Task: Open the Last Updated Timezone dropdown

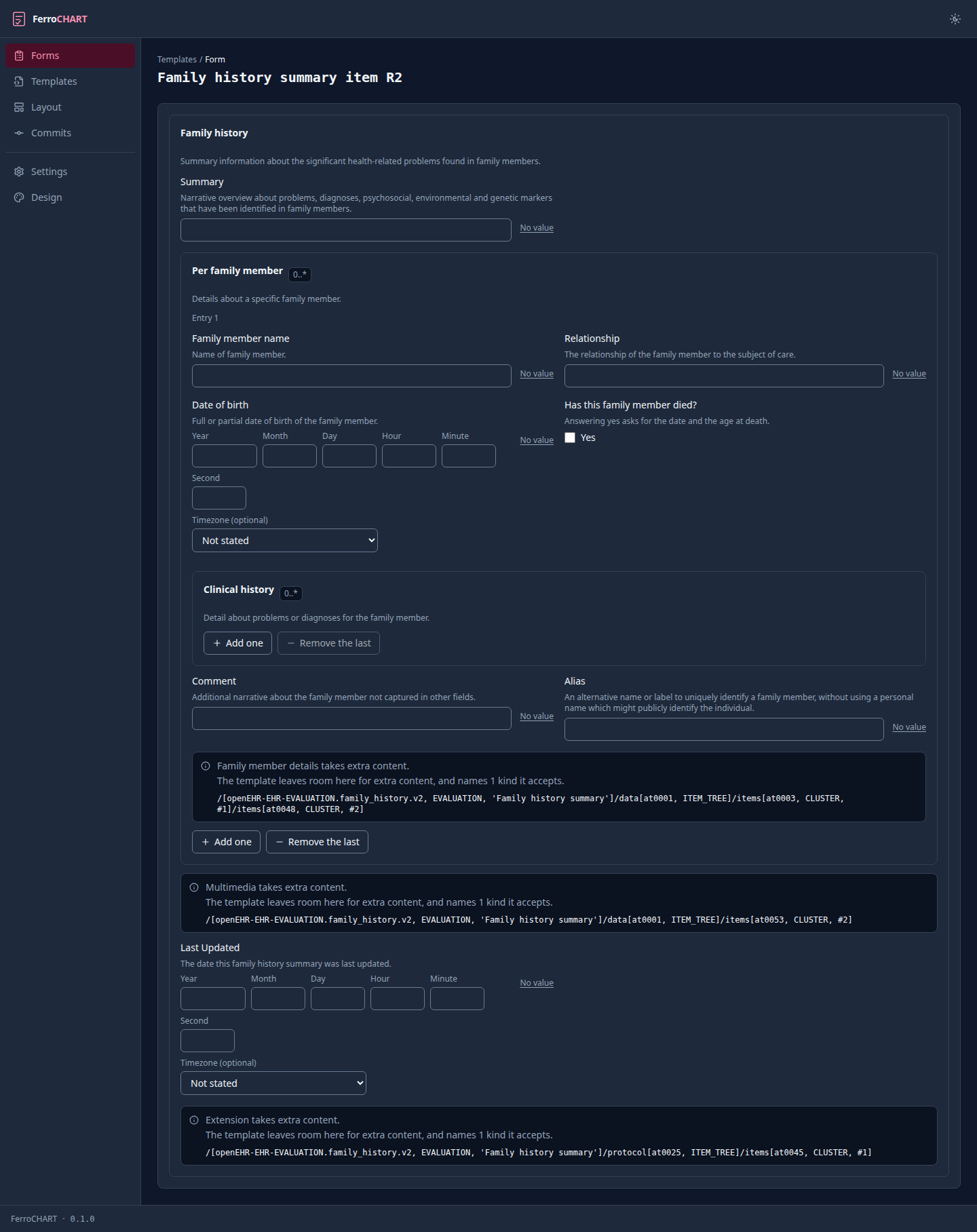Action: [273, 1083]
